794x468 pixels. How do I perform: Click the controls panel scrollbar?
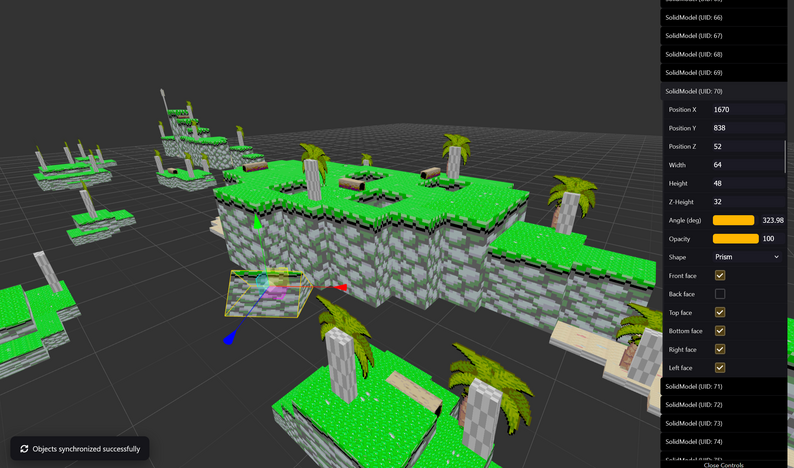[x=785, y=157]
